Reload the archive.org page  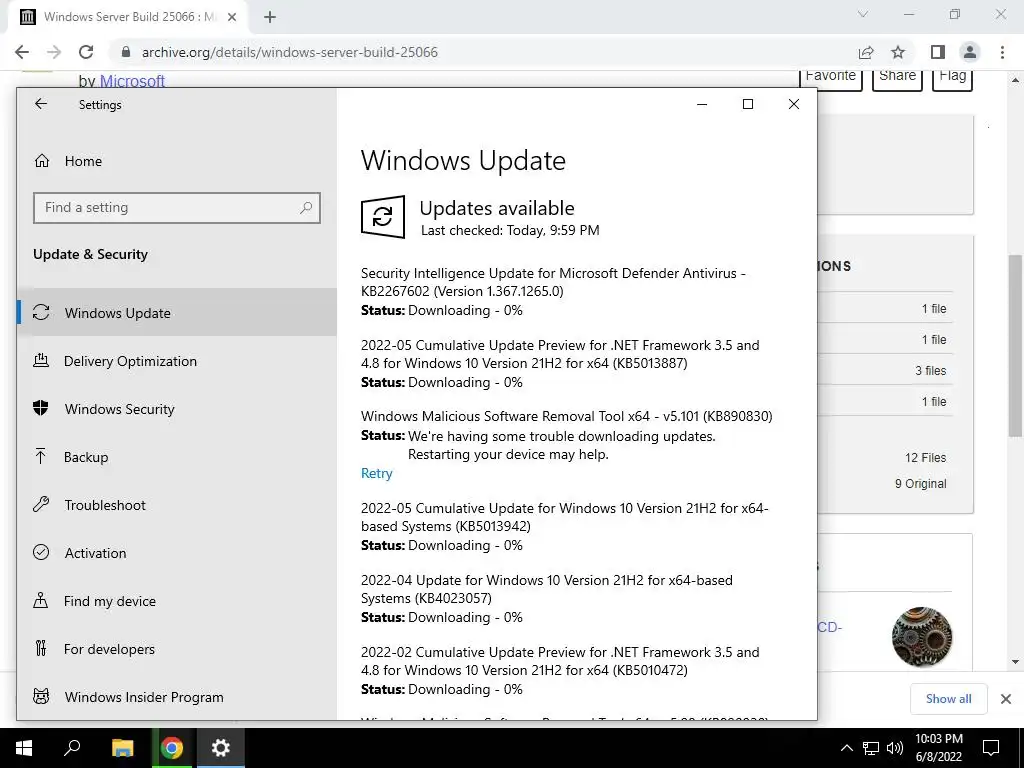click(86, 52)
